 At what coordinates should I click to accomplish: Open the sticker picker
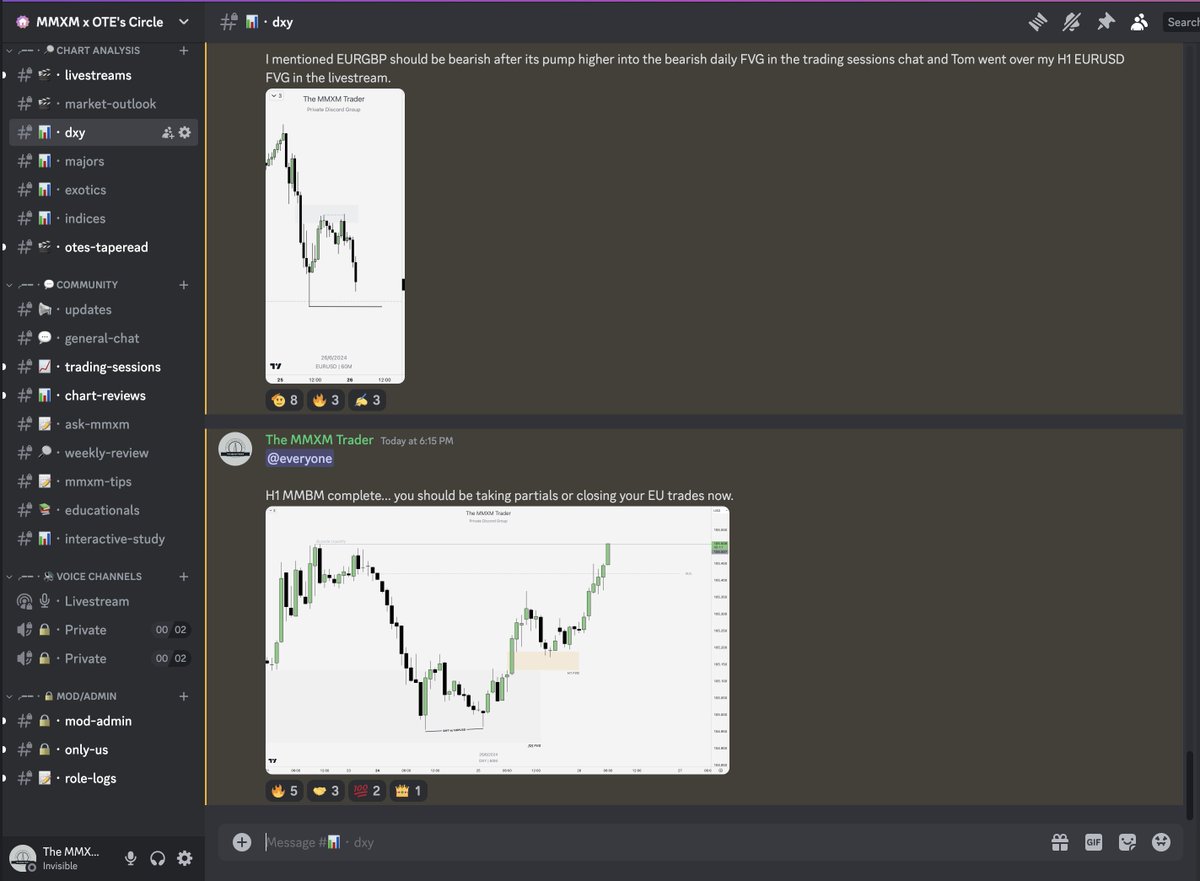[x=1127, y=842]
